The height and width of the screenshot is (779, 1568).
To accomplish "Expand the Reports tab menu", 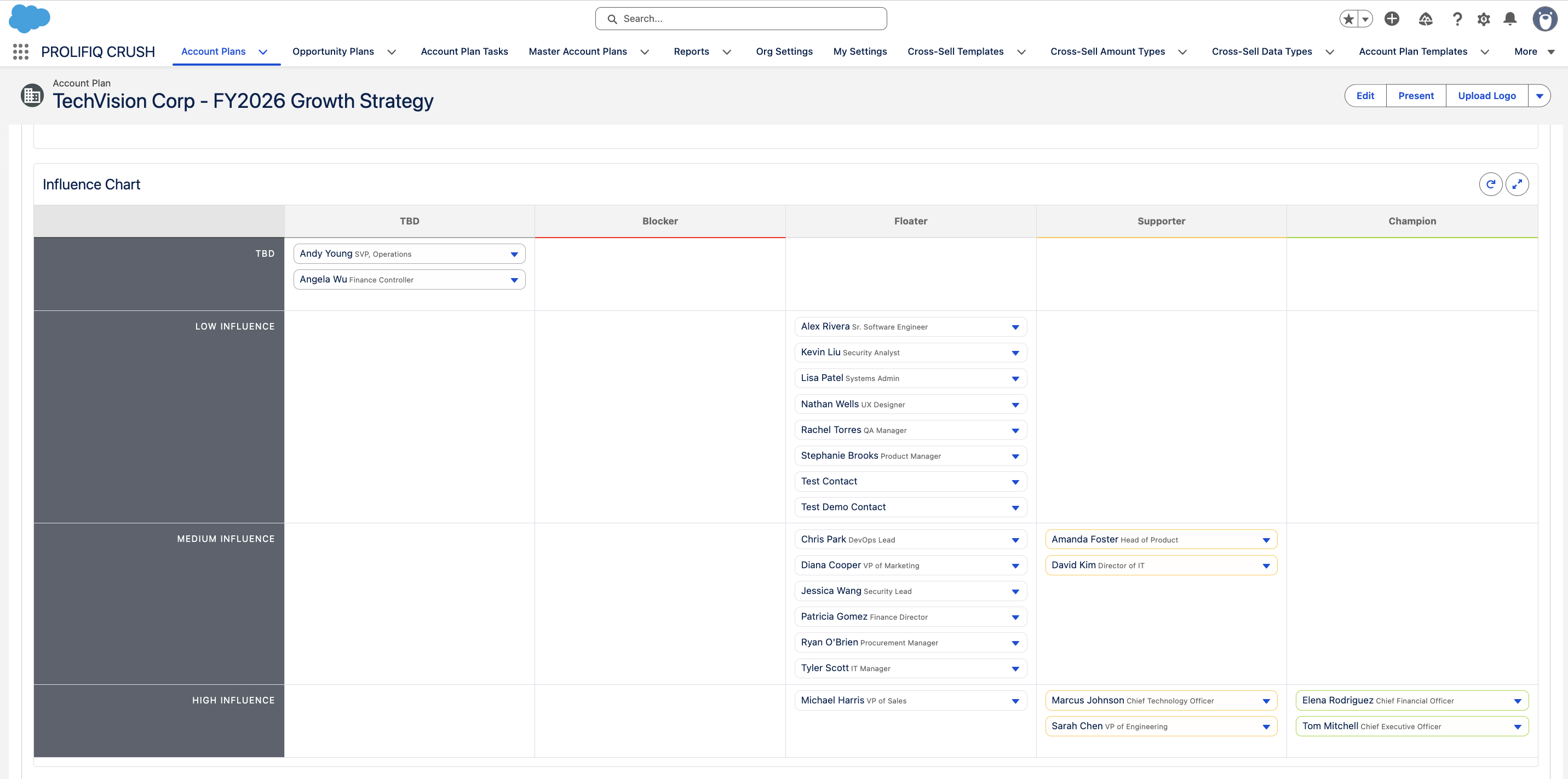I will (x=727, y=51).
